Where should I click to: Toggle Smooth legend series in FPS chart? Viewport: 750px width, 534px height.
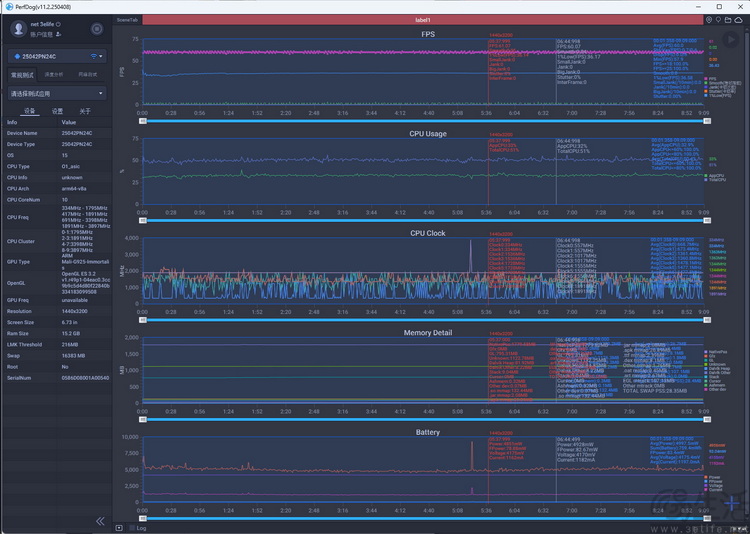pos(722,83)
